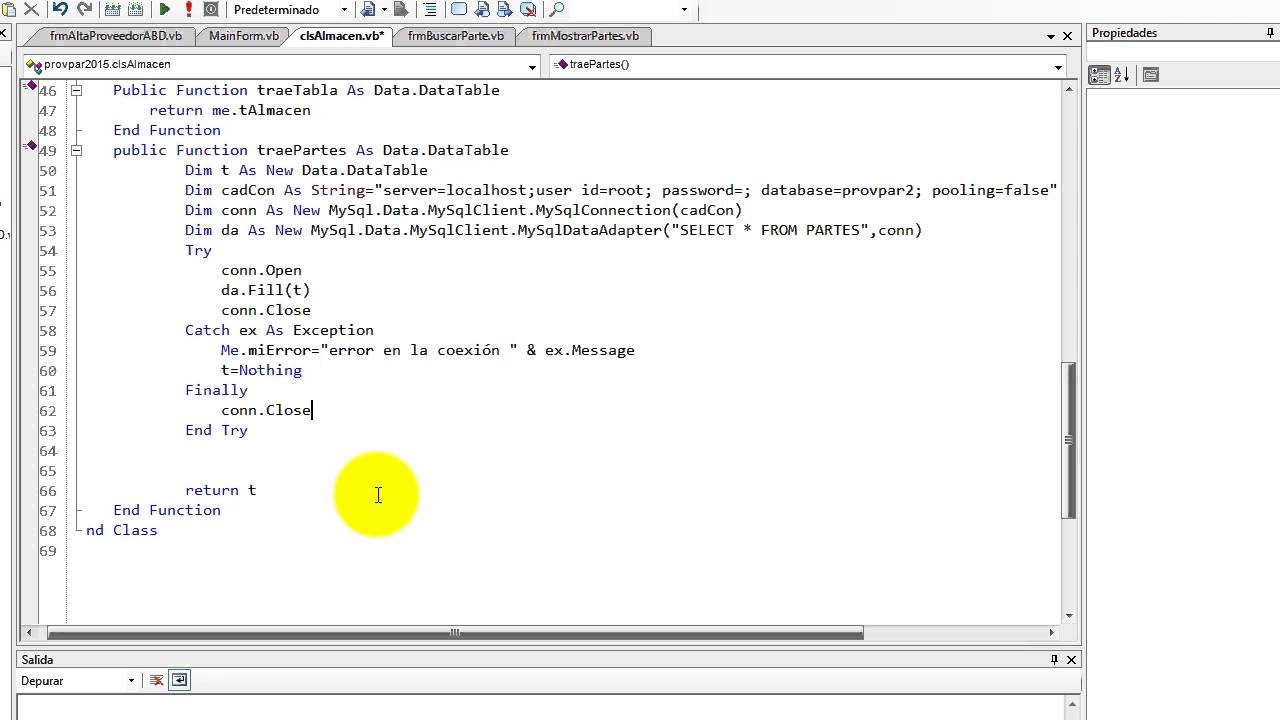The width and height of the screenshot is (1280, 720).
Task: Click line number 64 in the gutter
Action: (x=48, y=451)
